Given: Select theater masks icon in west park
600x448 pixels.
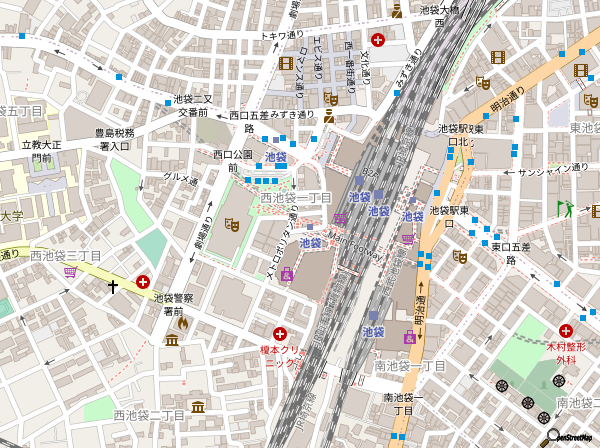Looking at the screenshot, I should click(x=230, y=227).
